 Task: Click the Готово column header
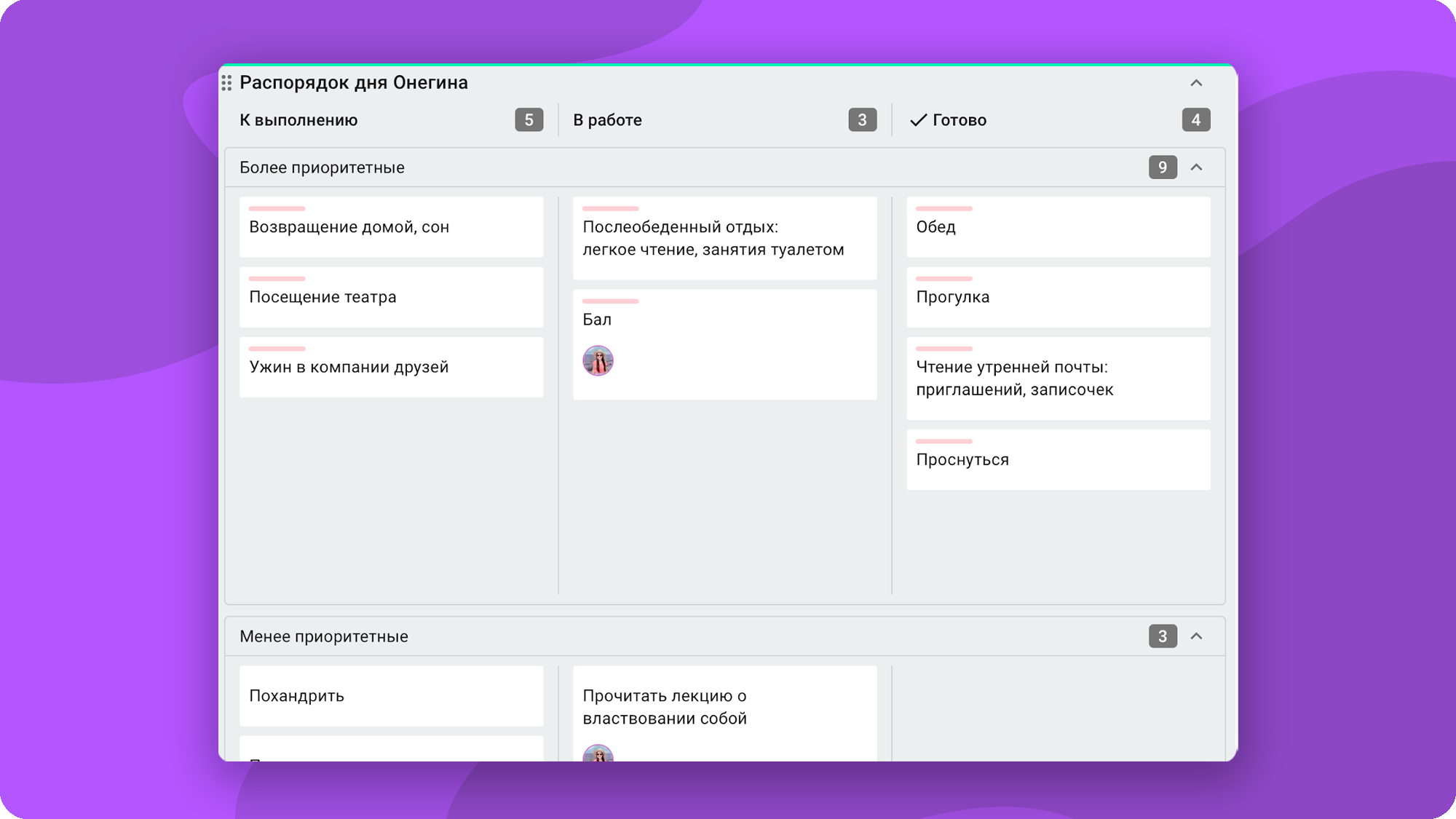point(960,120)
